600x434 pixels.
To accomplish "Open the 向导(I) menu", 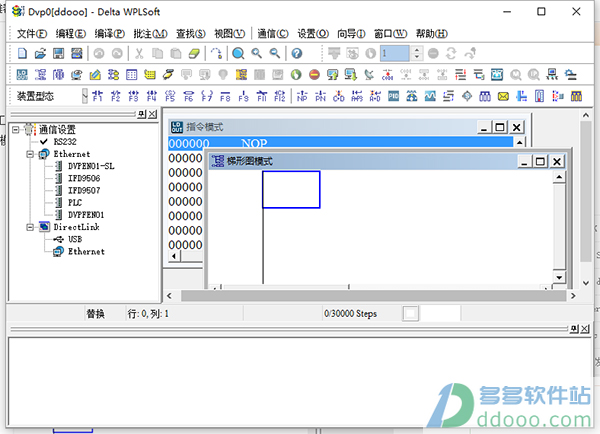I will pyautogui.click(x=351, y=34).
